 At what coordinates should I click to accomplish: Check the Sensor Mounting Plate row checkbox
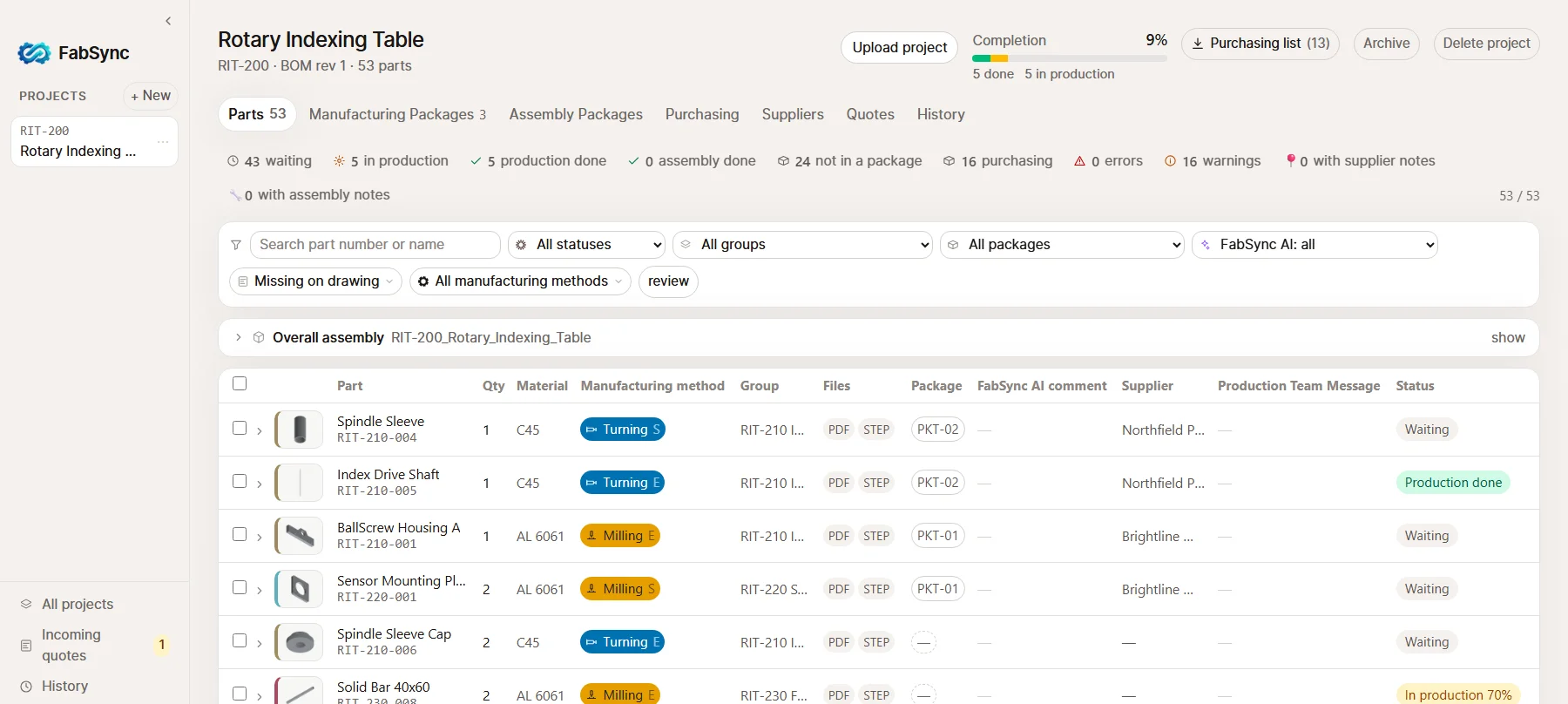click(x=240, y=587)
